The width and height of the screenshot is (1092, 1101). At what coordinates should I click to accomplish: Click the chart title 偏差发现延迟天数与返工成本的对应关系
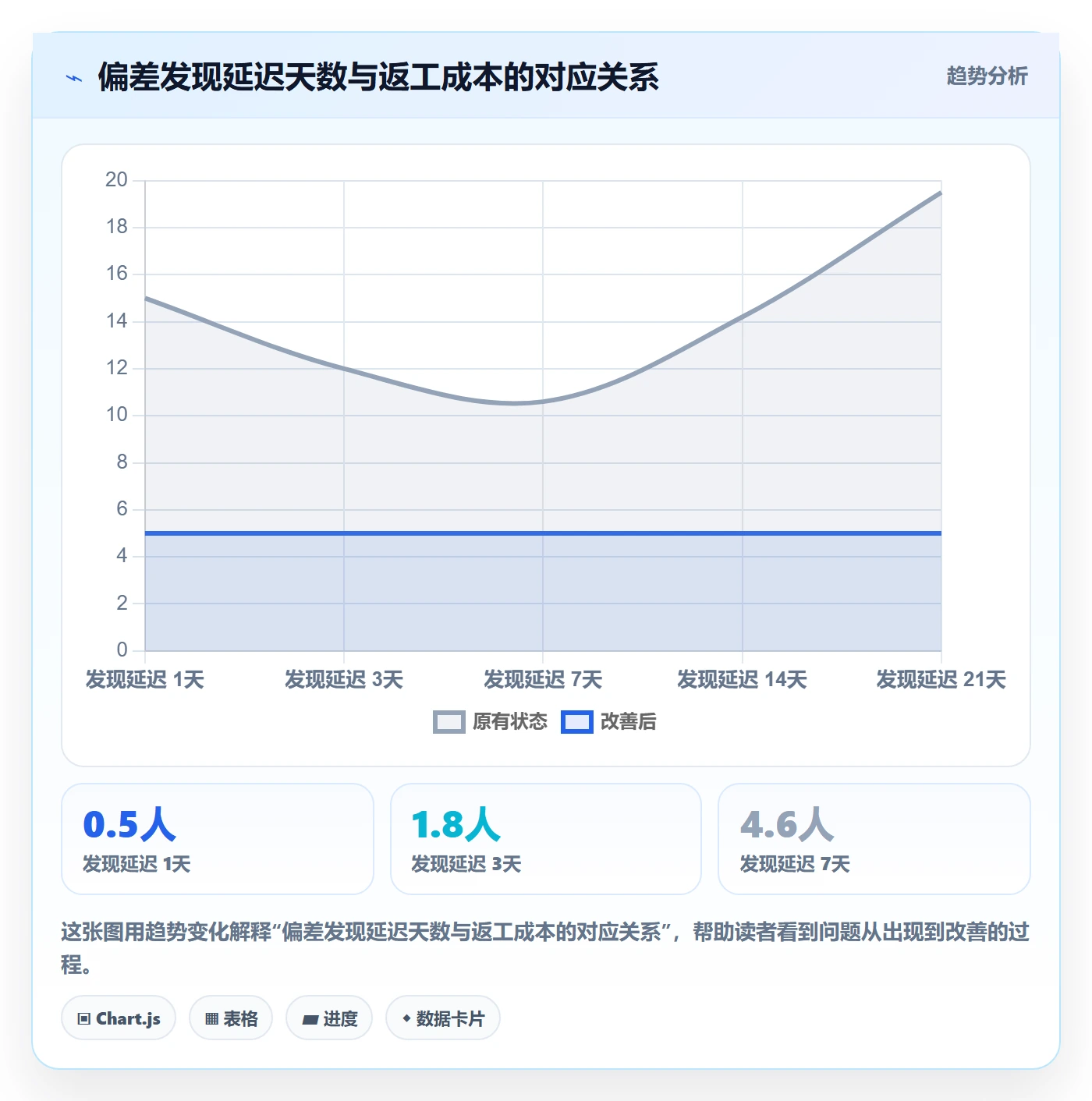(378, 77)
